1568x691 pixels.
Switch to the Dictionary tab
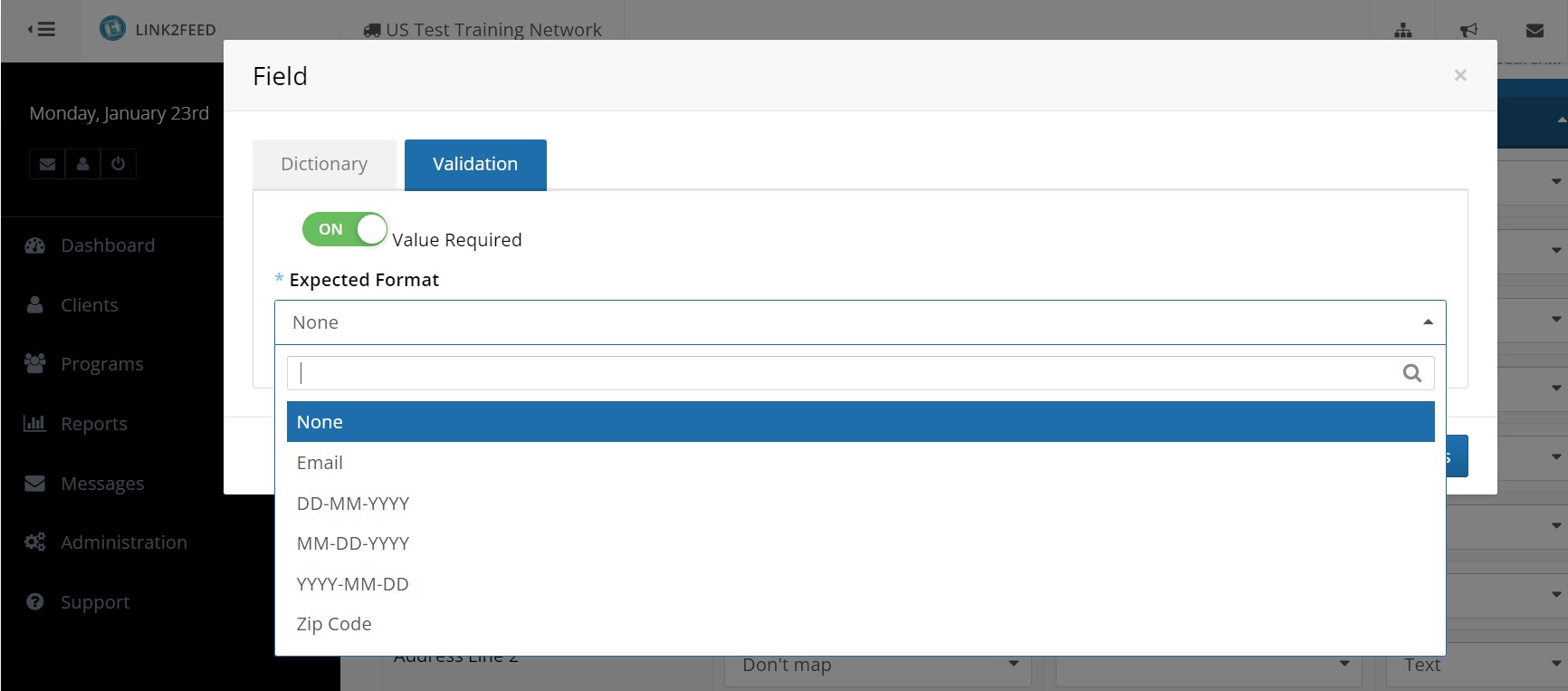(x=324, y=164)
